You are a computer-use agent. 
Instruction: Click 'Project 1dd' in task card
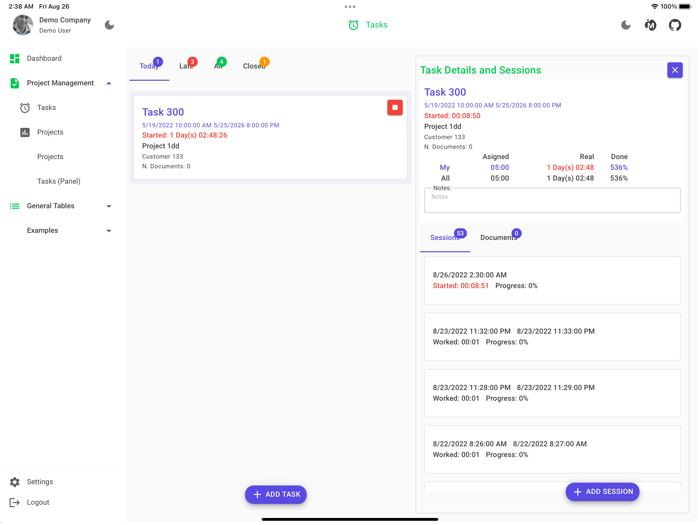click(x=161, y=146)
